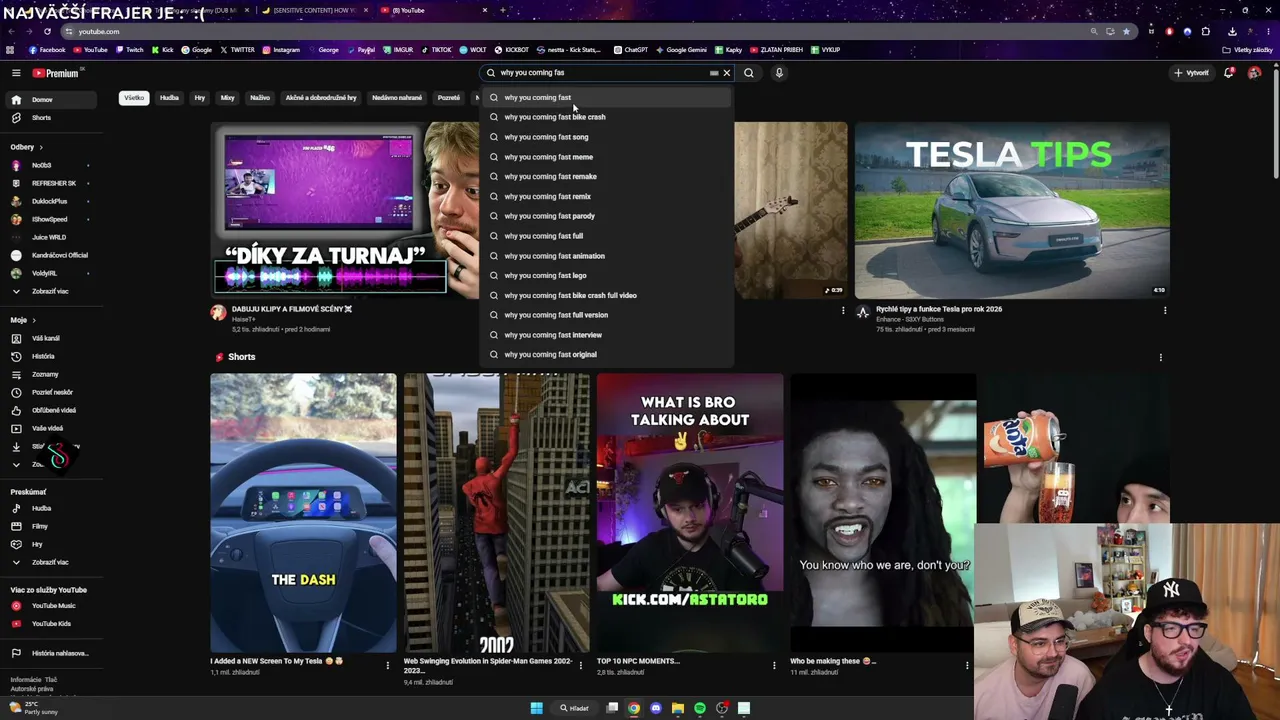Switch to the SENSITIVE CONTENT browser tab
Image resolution: width=1280 pixels, height=720 pixels.
tap(313, 10)
